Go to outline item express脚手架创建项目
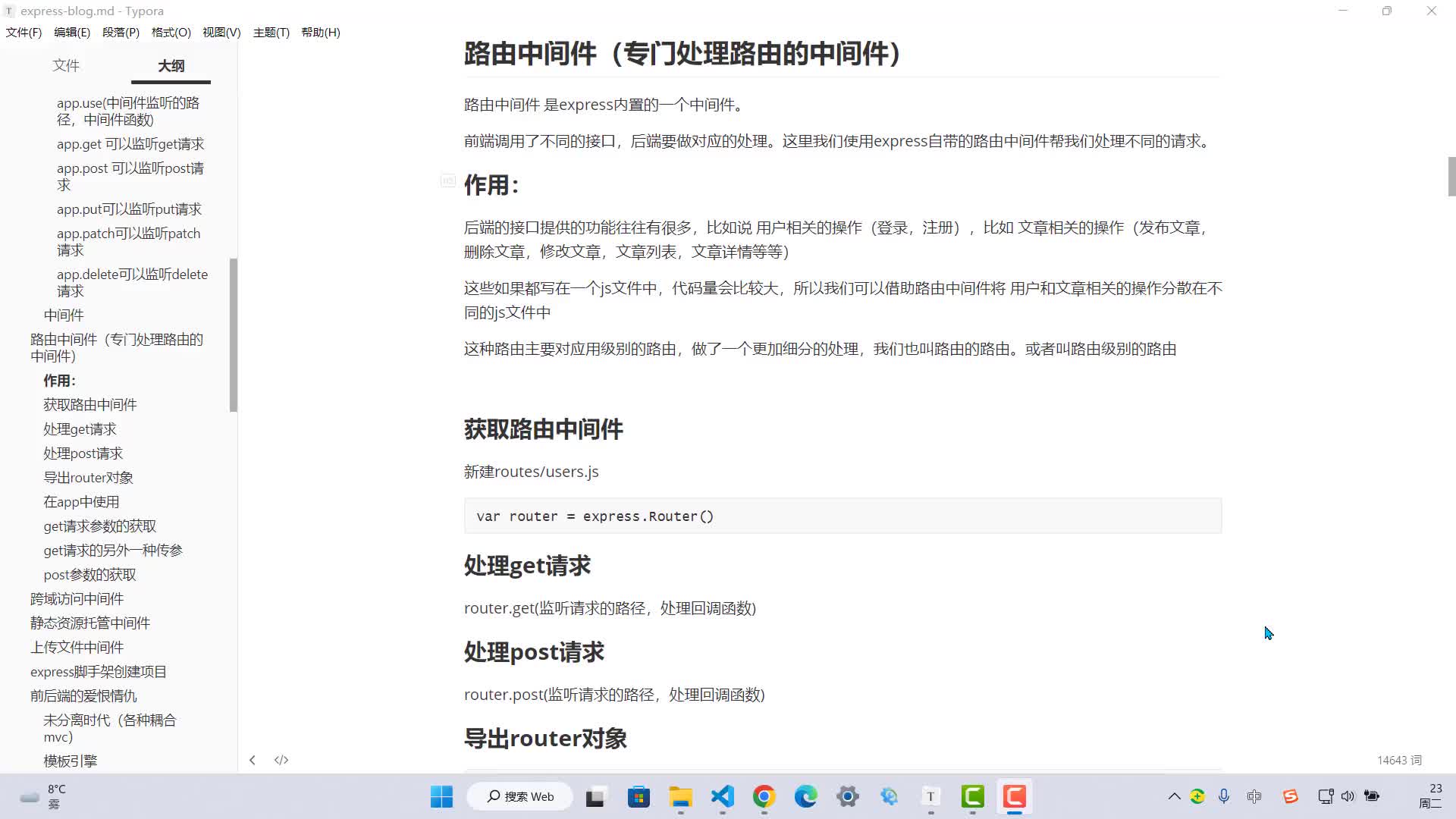 point(99,671)
